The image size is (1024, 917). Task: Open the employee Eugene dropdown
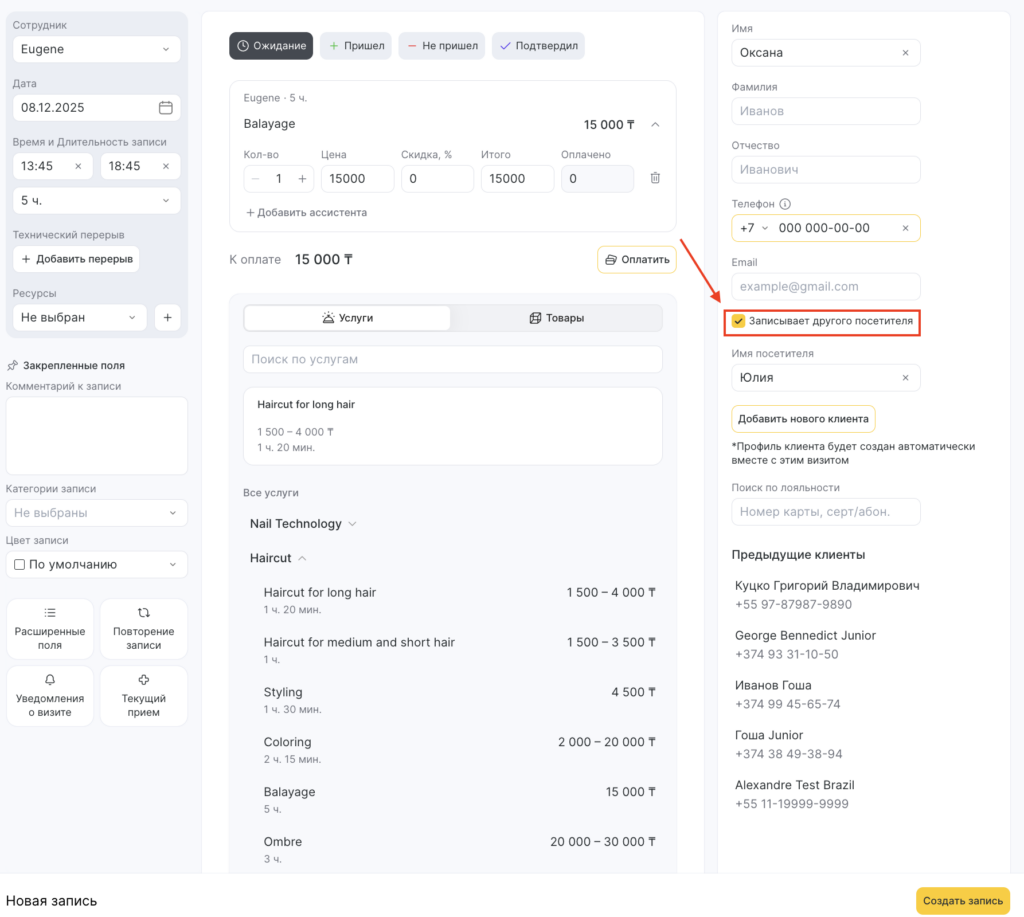point(97,49)
